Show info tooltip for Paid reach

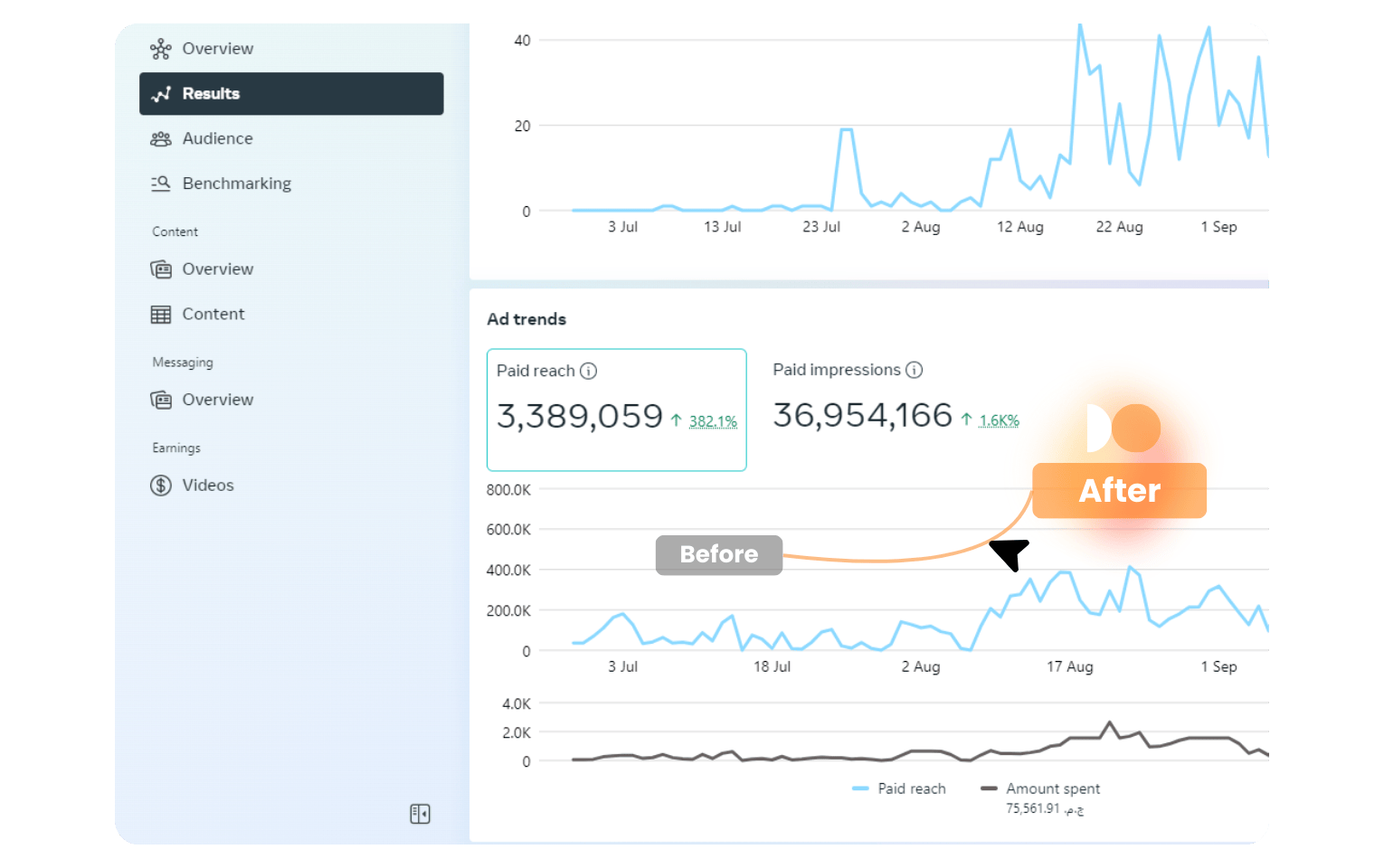click(589, 371)
